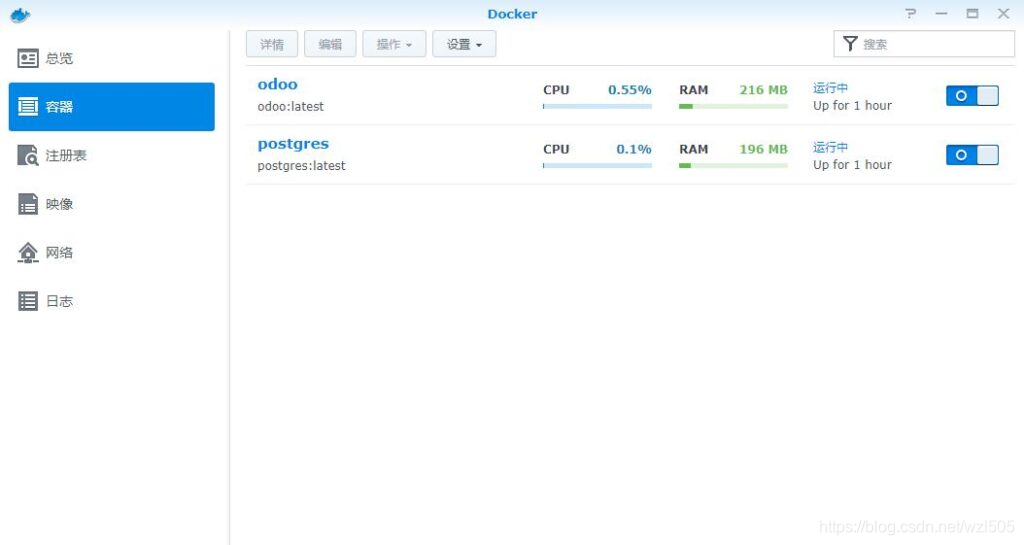Click the 0.1% CPU value
The height and width of the screenshot is (545, 1024).
click(x=633, y=149)
